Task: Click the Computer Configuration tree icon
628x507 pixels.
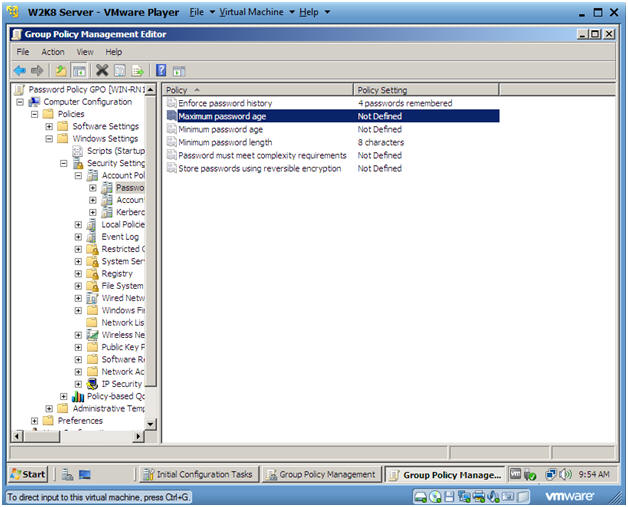Action: click(x=34, y=102)
